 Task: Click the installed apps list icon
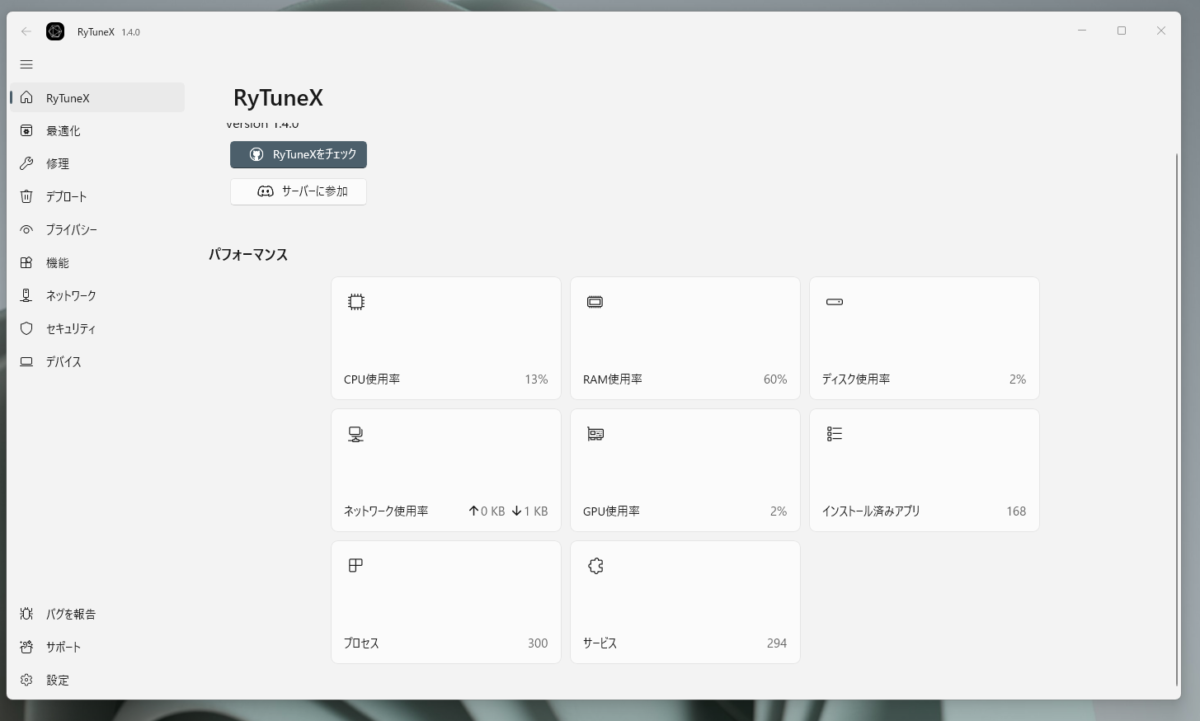pyautogui.click(x=834, y=434)
